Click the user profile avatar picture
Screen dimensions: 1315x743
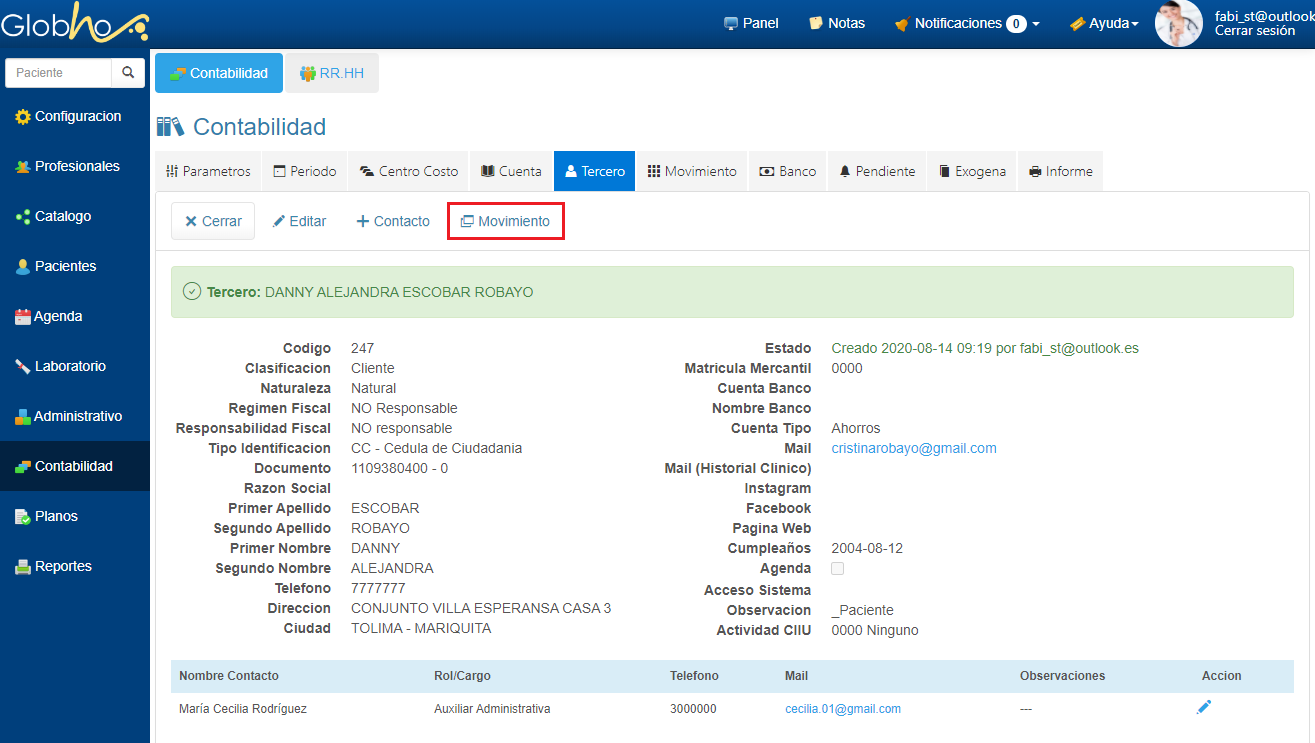point(1178,24)
